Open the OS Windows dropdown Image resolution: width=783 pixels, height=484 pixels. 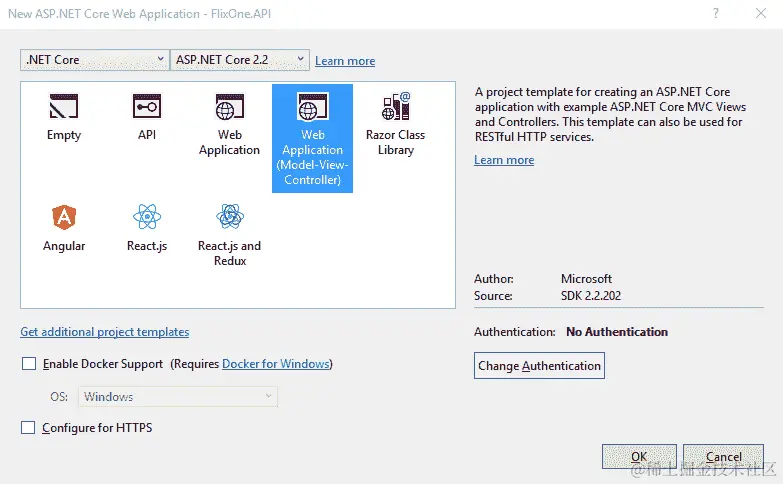(178, 397)
